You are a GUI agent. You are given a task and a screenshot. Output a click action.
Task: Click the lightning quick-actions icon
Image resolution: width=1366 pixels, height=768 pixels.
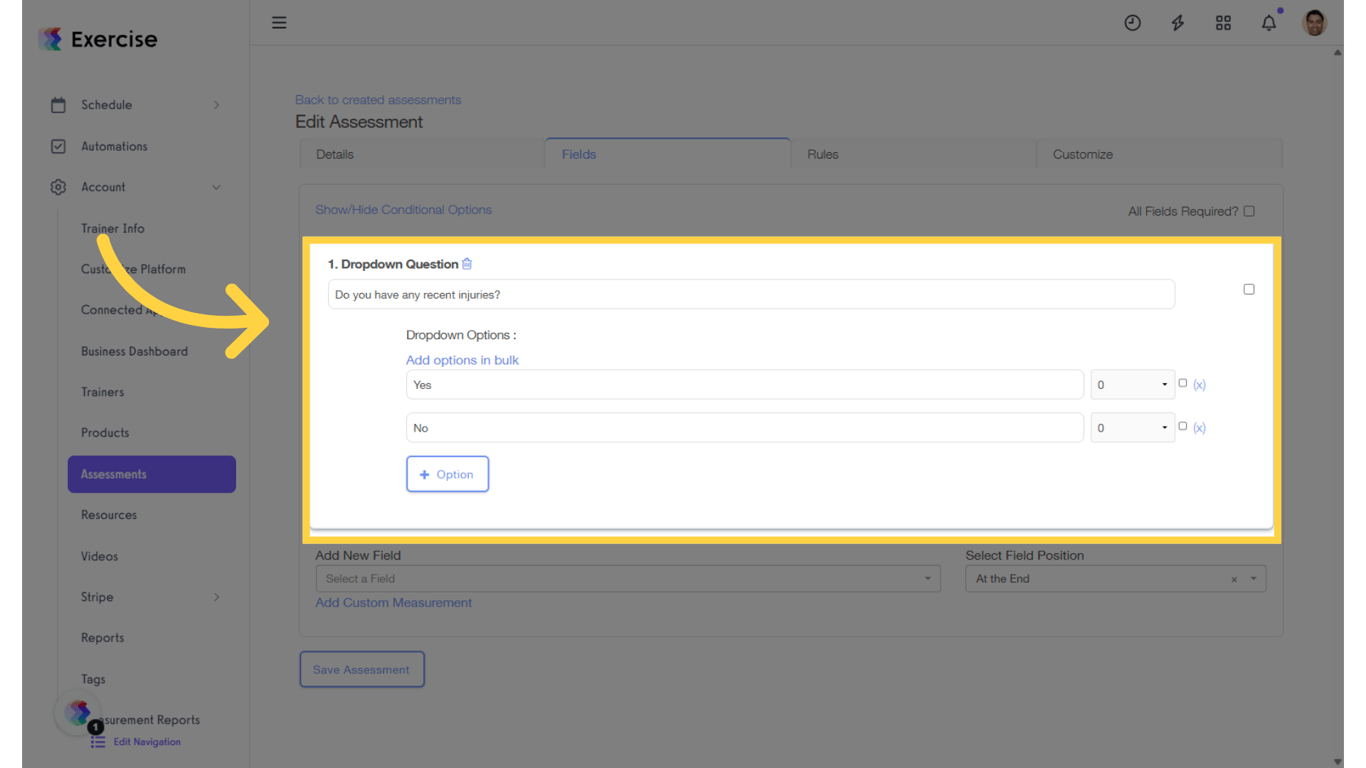[x=1177, y=22]
